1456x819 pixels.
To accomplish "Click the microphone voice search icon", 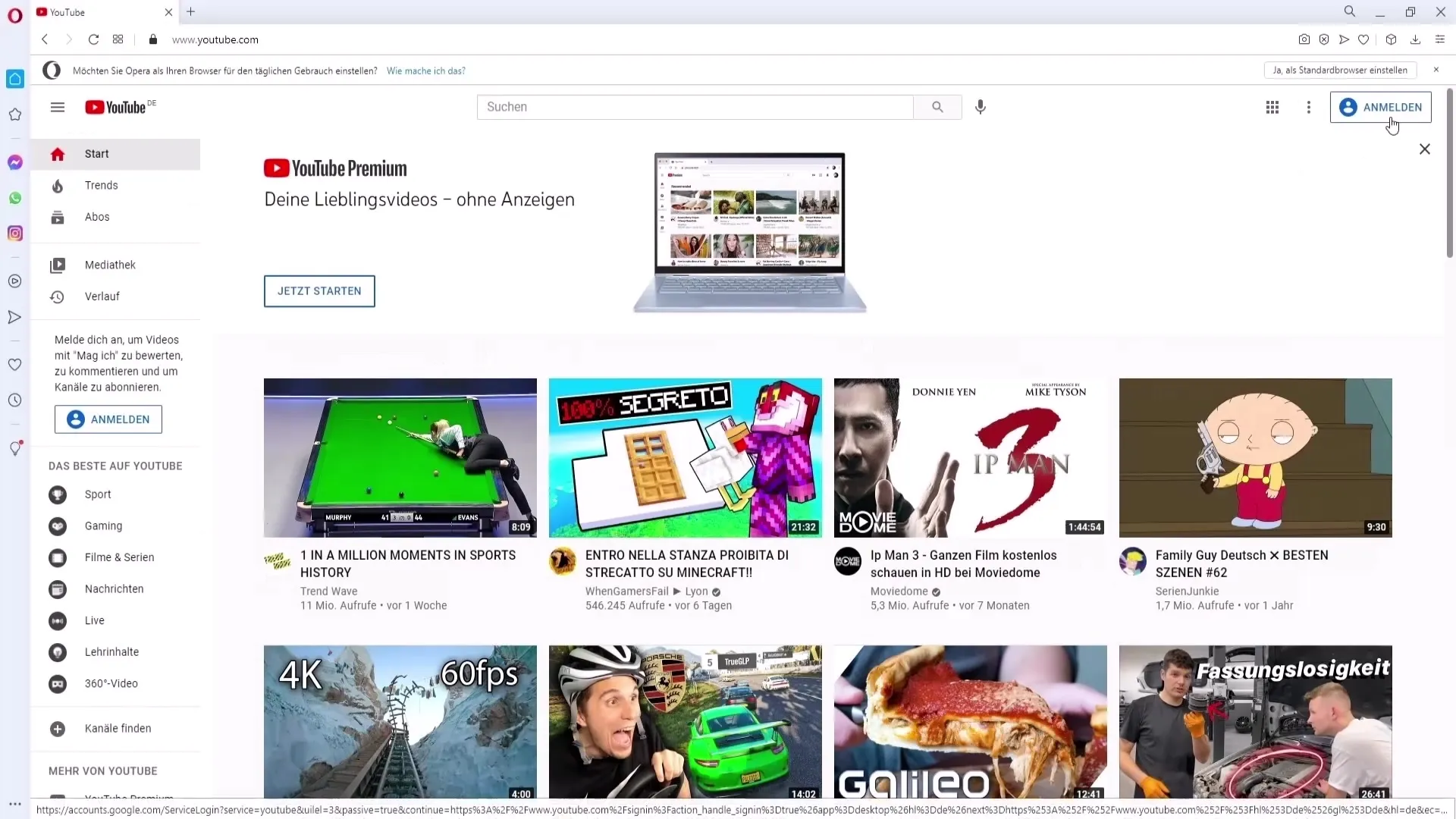I will 980,107.
